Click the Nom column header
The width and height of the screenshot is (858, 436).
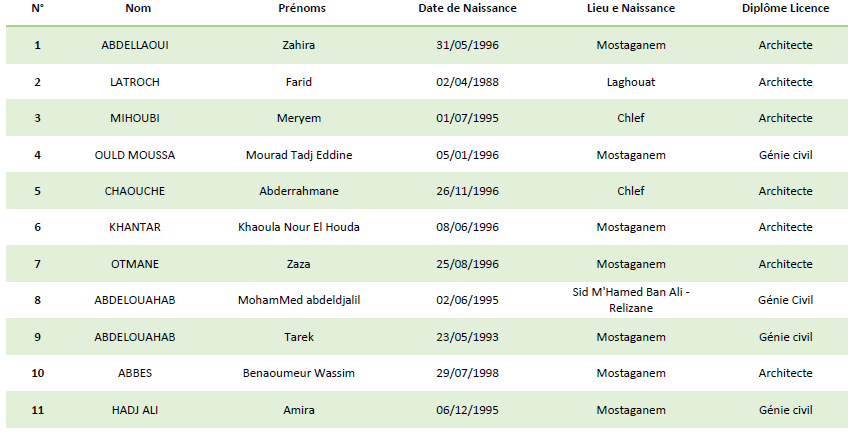(138, 8)
